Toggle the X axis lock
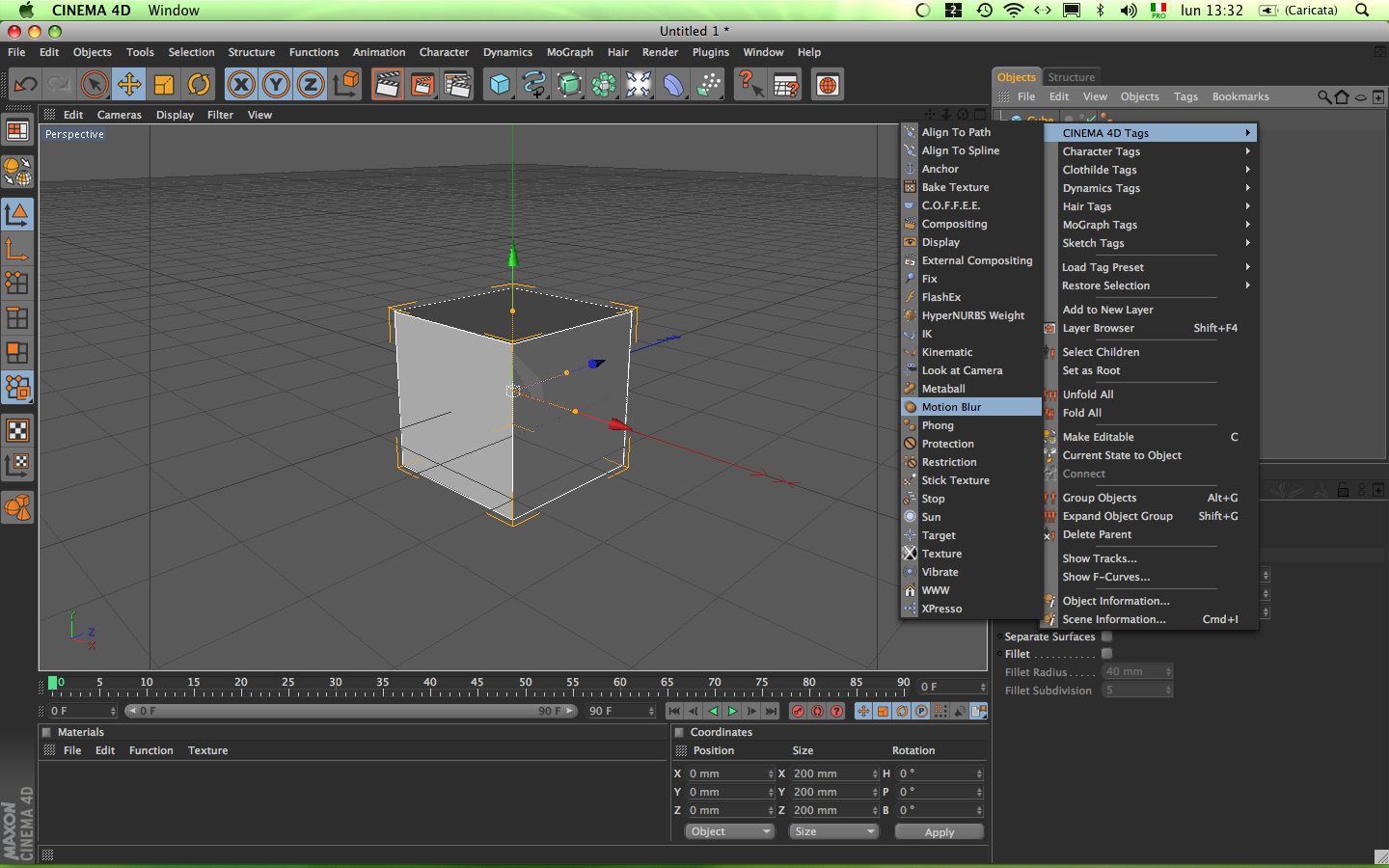This screenshot has height=868, width=1389. (x=241, y=85)
